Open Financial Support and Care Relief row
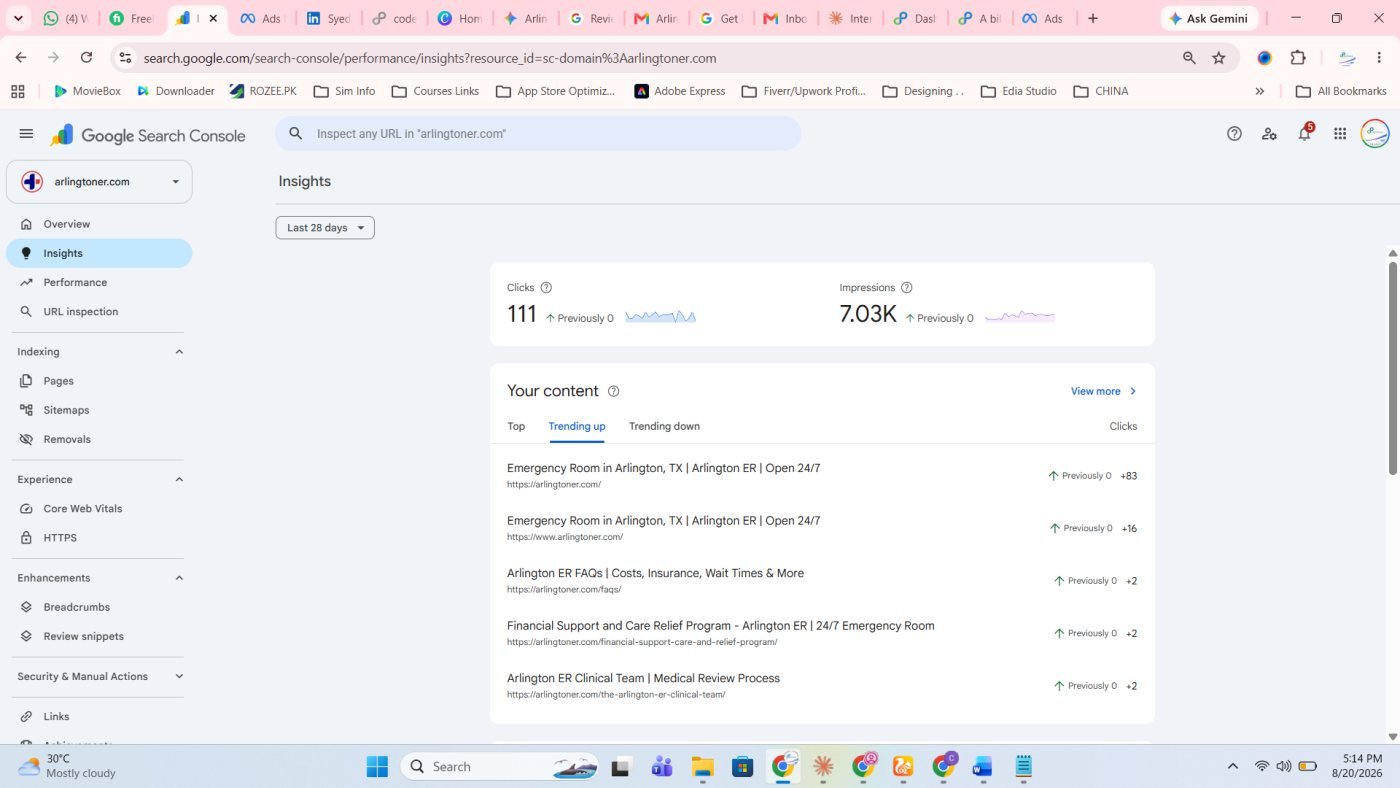This screenshot has height=788, width=1400. (822, 633)
